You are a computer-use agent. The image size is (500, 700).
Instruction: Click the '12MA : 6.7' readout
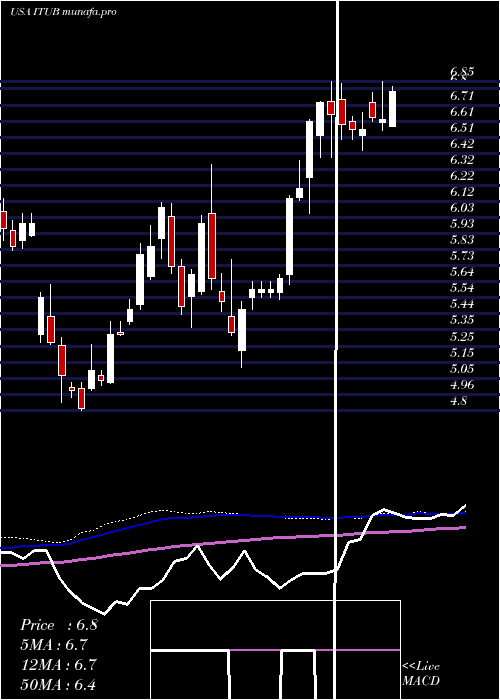point(57,664)
